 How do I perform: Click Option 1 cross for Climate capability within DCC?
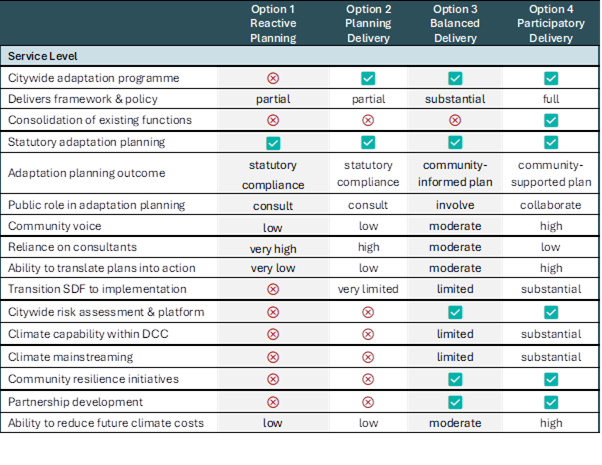point(273,334)
